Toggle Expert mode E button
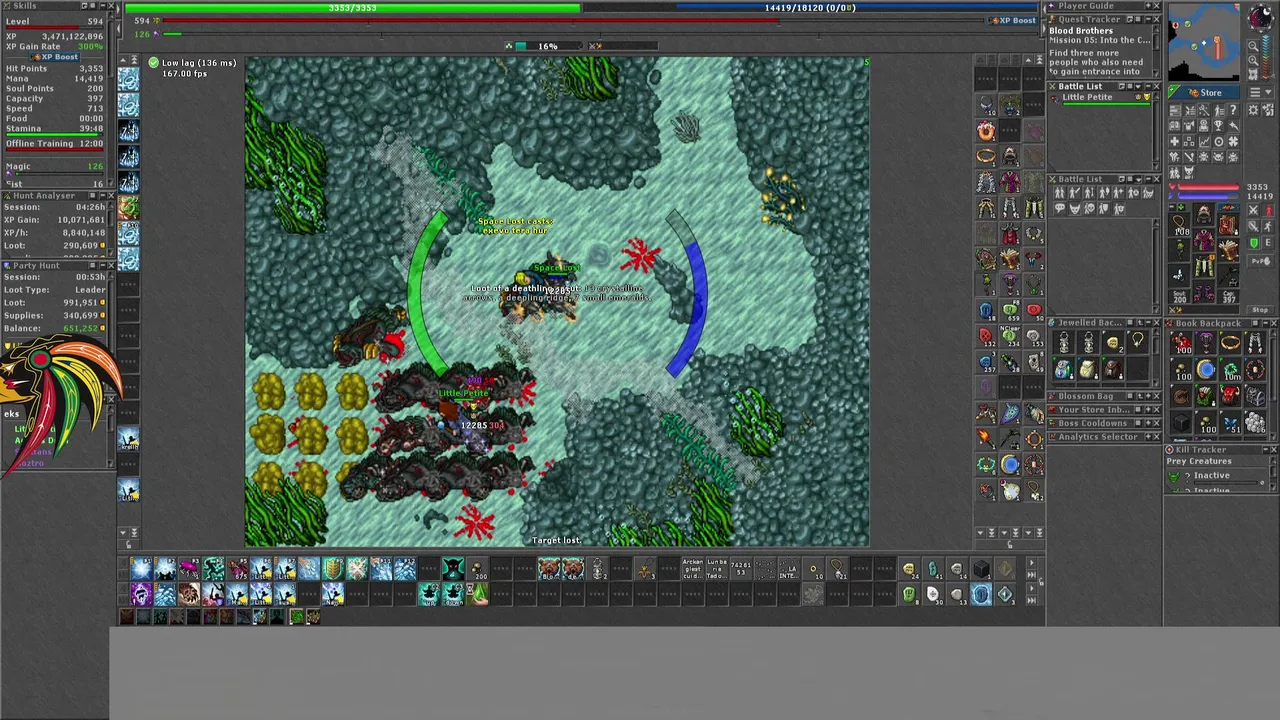Screen dimensions: 1280x720 click(x=1267, y=243)
